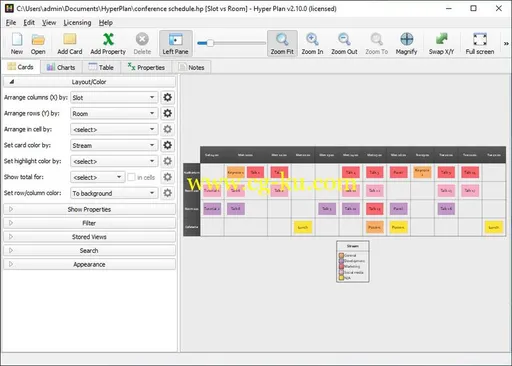Image resolution: width=512 pixels, height=366 pixels.
Task: Toggle Zoom Fit mode
Action: 282,43
